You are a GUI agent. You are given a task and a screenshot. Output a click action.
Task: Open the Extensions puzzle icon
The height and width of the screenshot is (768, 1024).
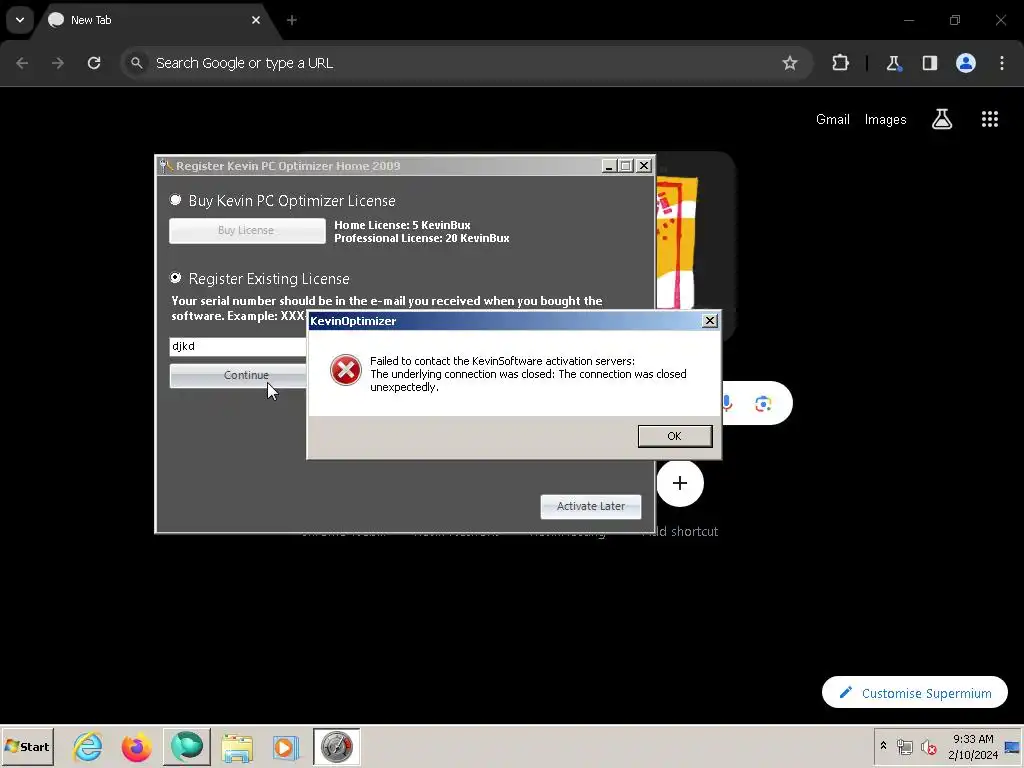coord(840,63)
